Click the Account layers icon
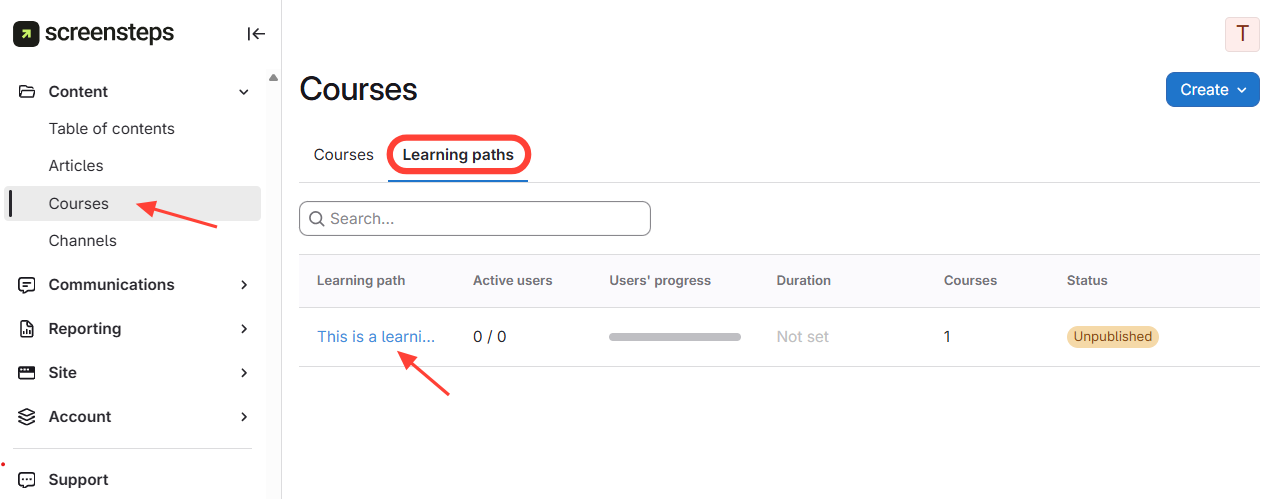Image resolution: width=1268 pixels, height=499 pixels. click(x=28, y=417)
